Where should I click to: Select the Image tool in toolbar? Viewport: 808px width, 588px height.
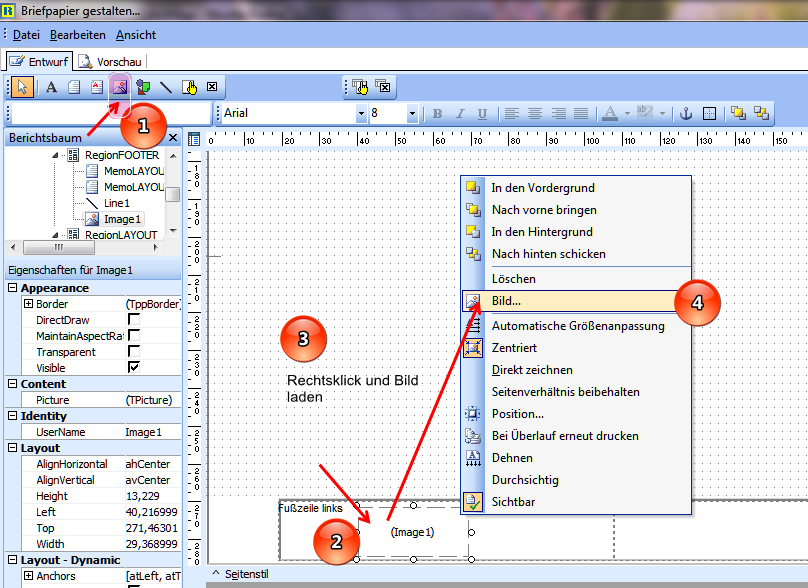point(120,87)
